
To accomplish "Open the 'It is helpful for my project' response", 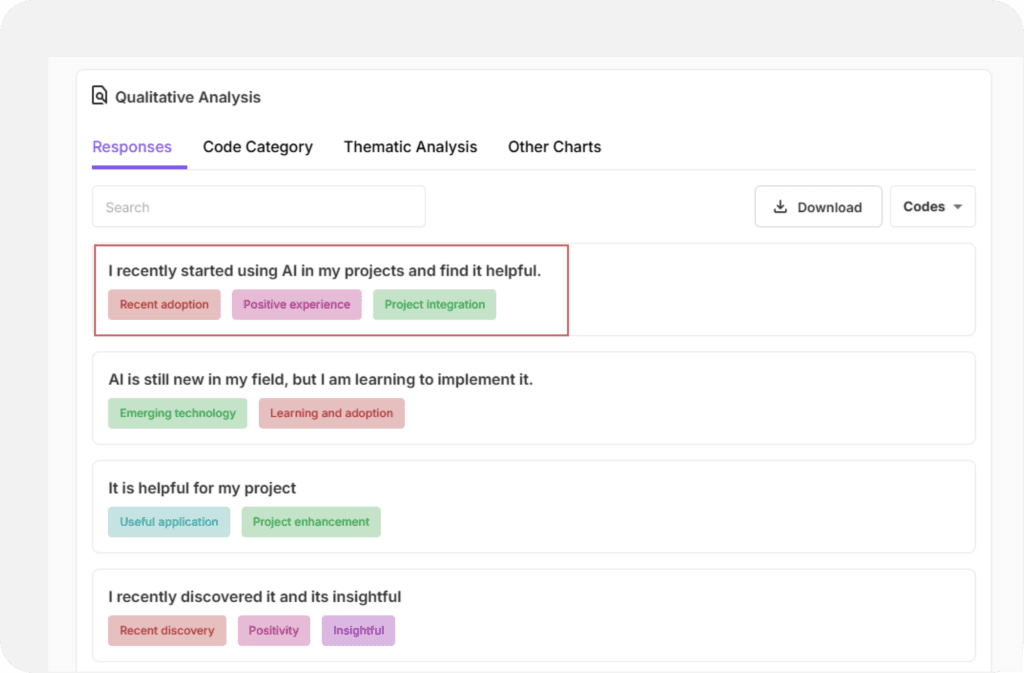I will click(202, 488).
